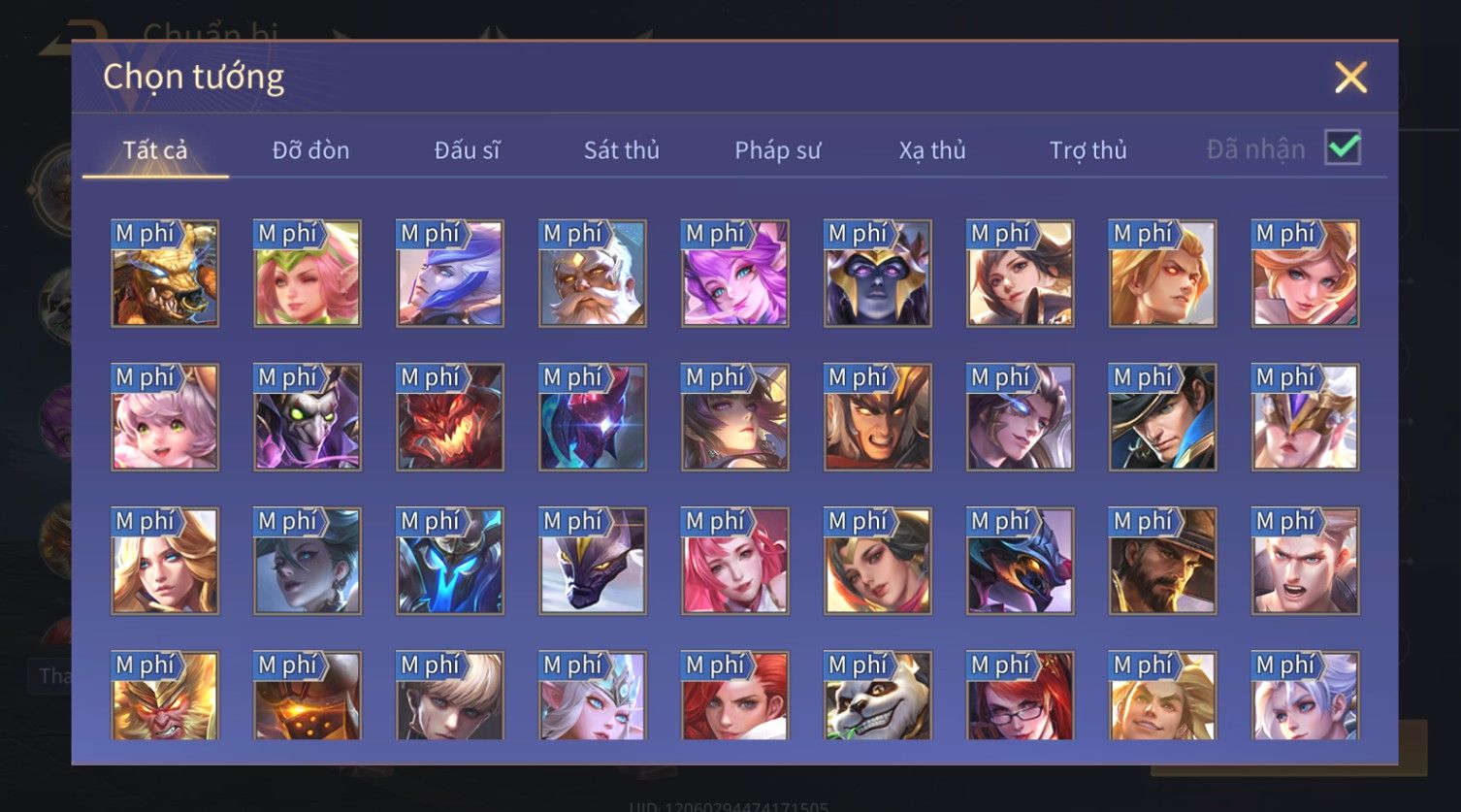Filter heroes by Trợ thủ
The width and height of the screenshot is (1461, 812).
(1088, 150)
